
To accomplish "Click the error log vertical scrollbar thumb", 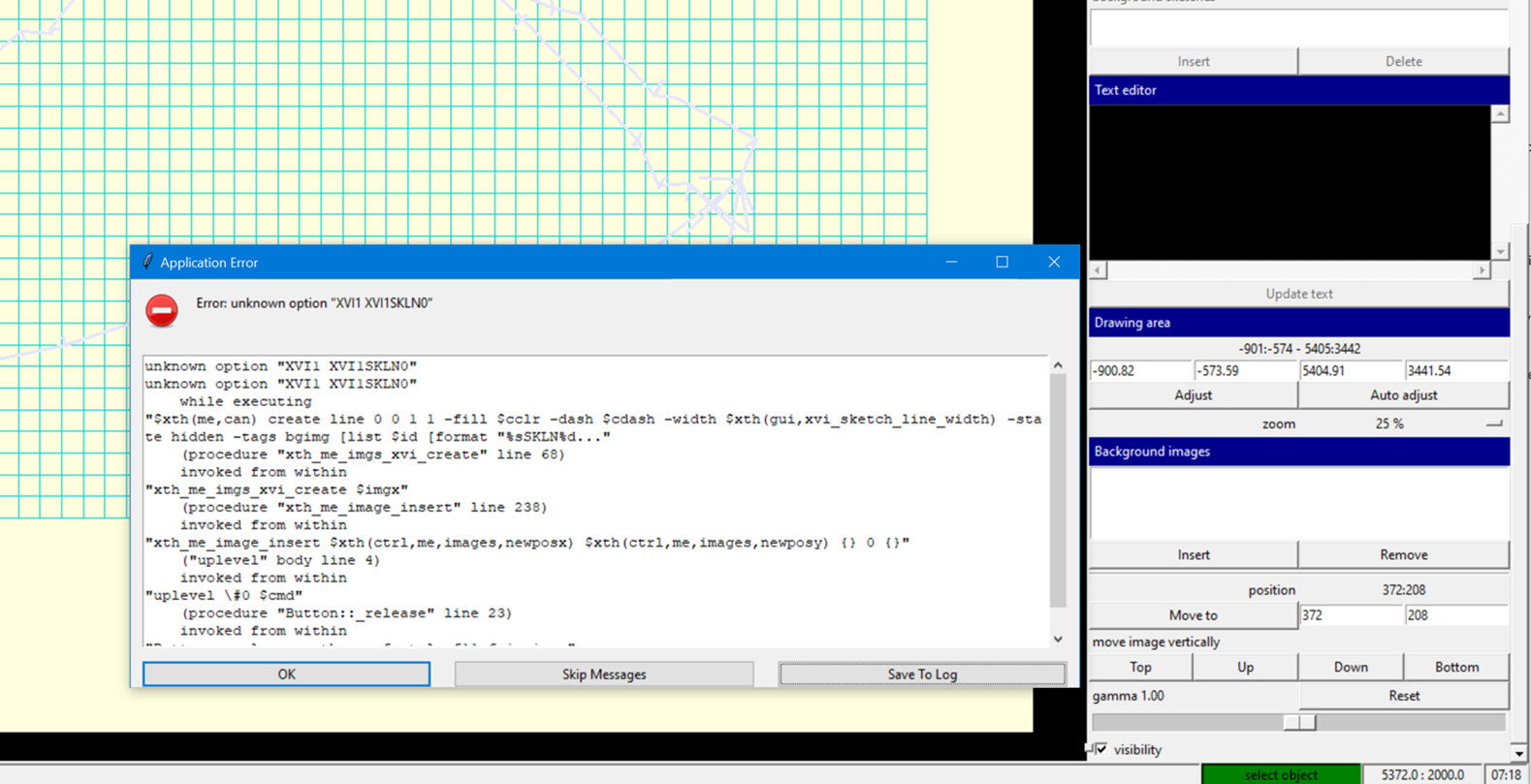I will [1058, 490].
